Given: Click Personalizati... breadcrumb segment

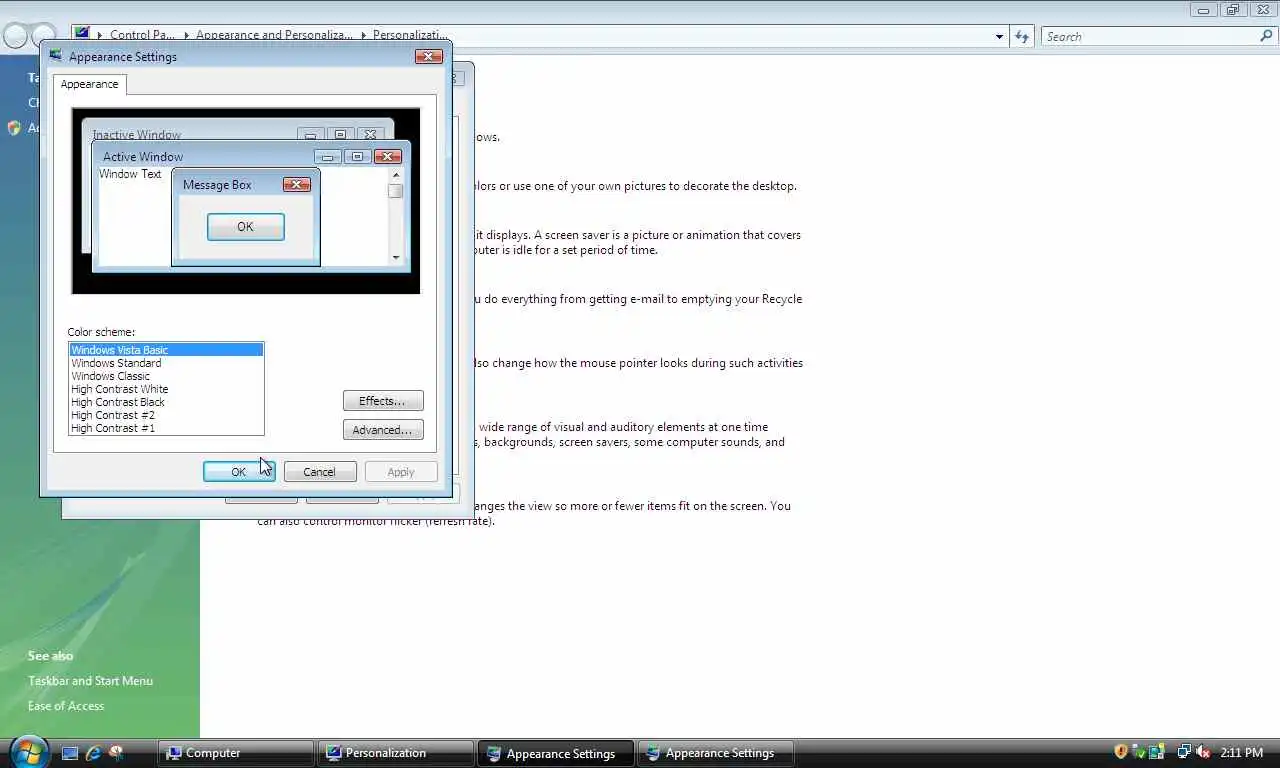Looking at the screenshot, I should click(x=410, y=35).
